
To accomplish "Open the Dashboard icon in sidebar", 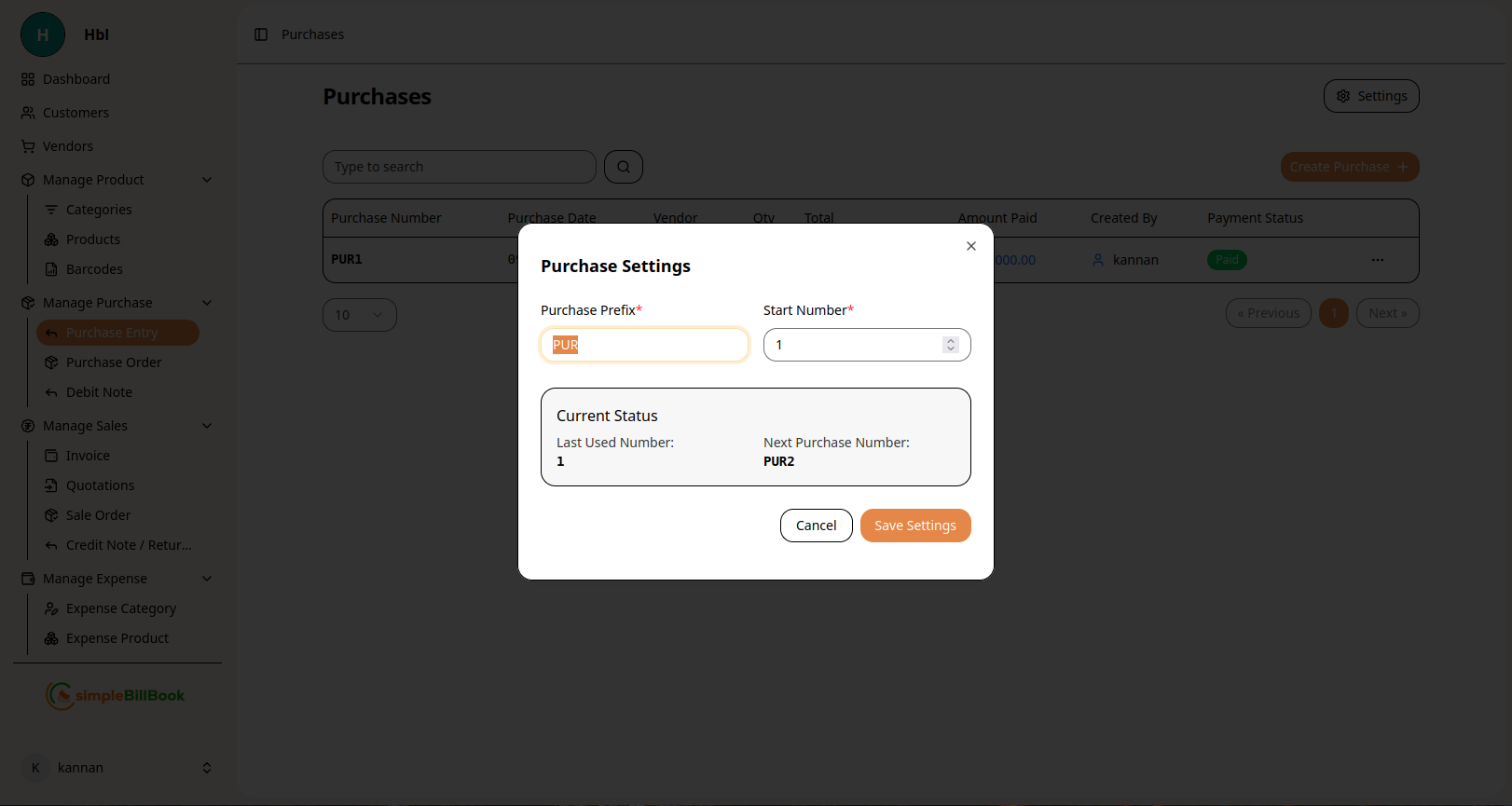I will (x=28, y=79).
